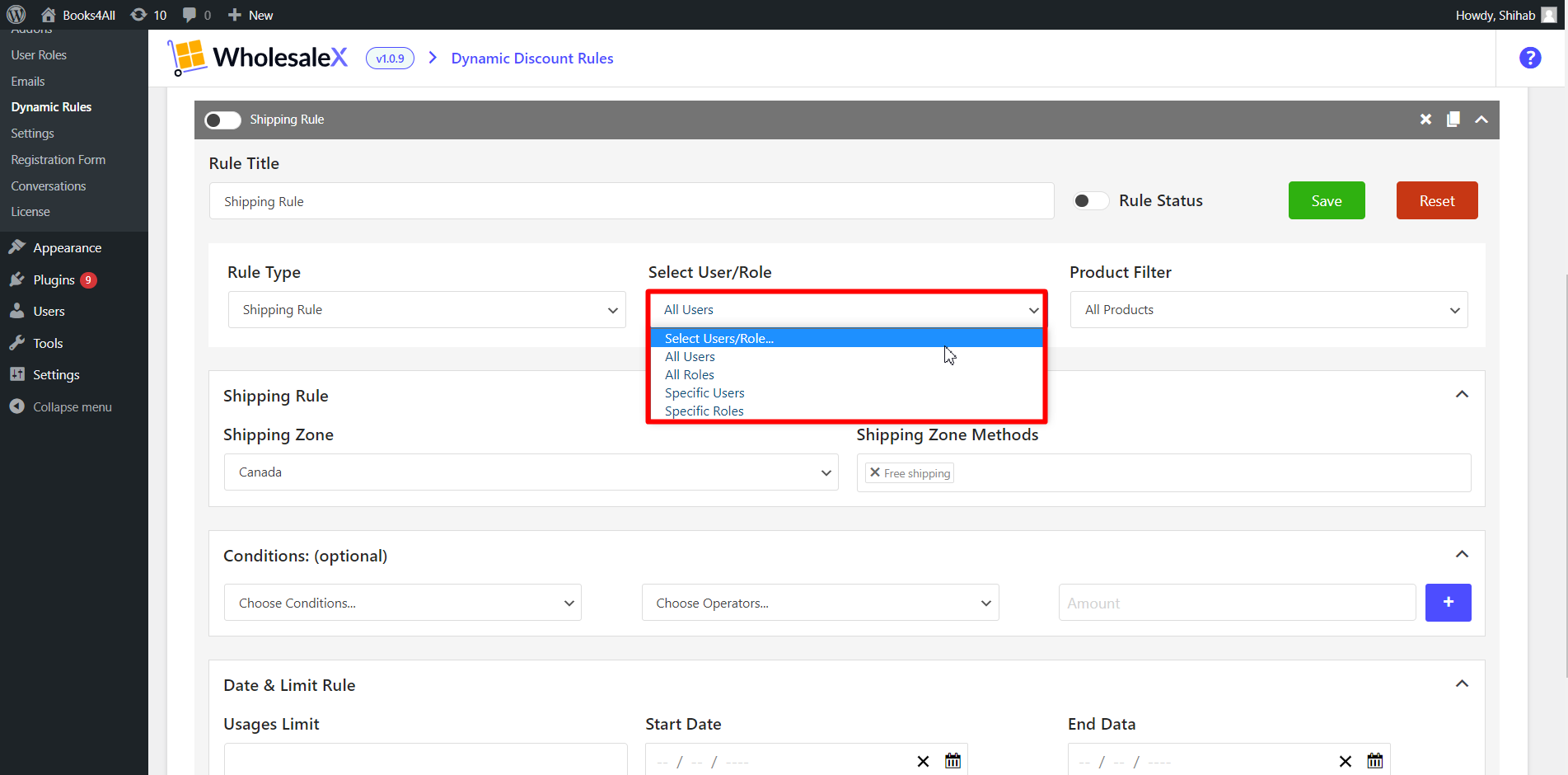Screen dimensions: 1568x775
Task: Close the Select User/Role All Users dropdown
Action: pos(847,310)
